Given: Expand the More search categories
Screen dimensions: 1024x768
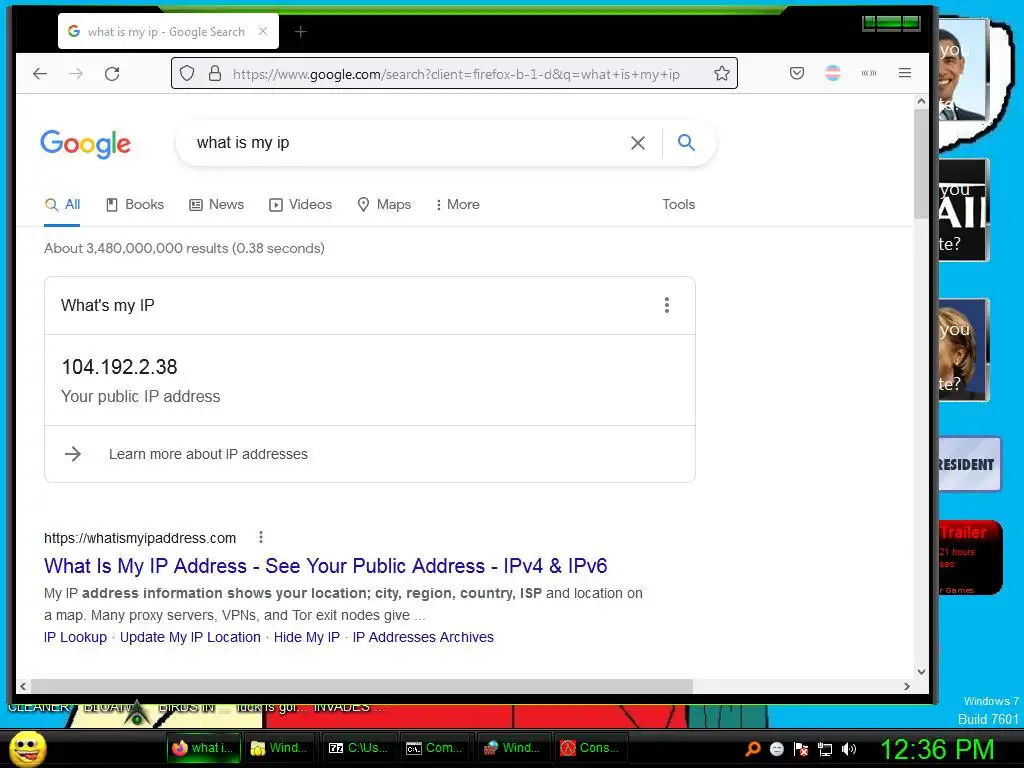Looking at the screenshot, I should click(458, 204).
